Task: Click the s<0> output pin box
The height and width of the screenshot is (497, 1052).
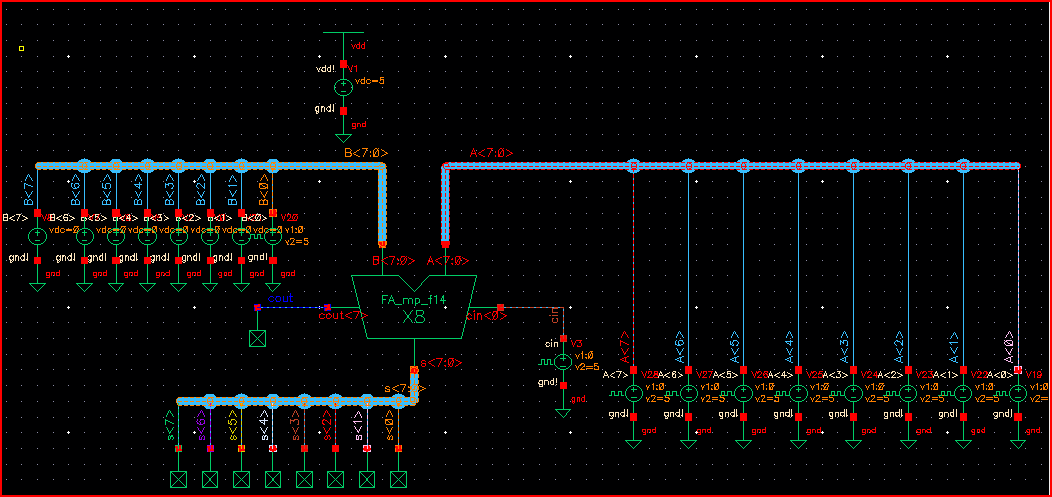Action: point(399,480)
